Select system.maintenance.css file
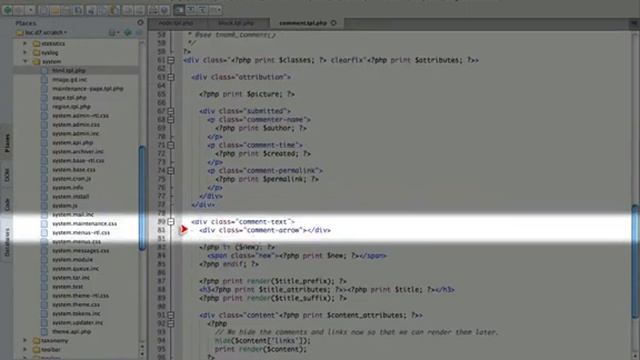Viewport: 640px width, 360px height. (x=84, y=224)
